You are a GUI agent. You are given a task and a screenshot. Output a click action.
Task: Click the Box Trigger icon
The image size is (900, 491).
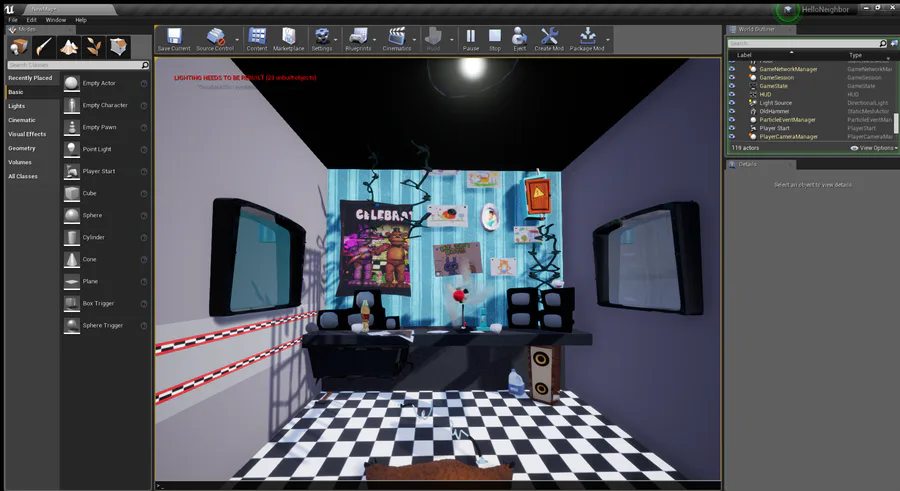pyautogui.click(x=72, y=303)
